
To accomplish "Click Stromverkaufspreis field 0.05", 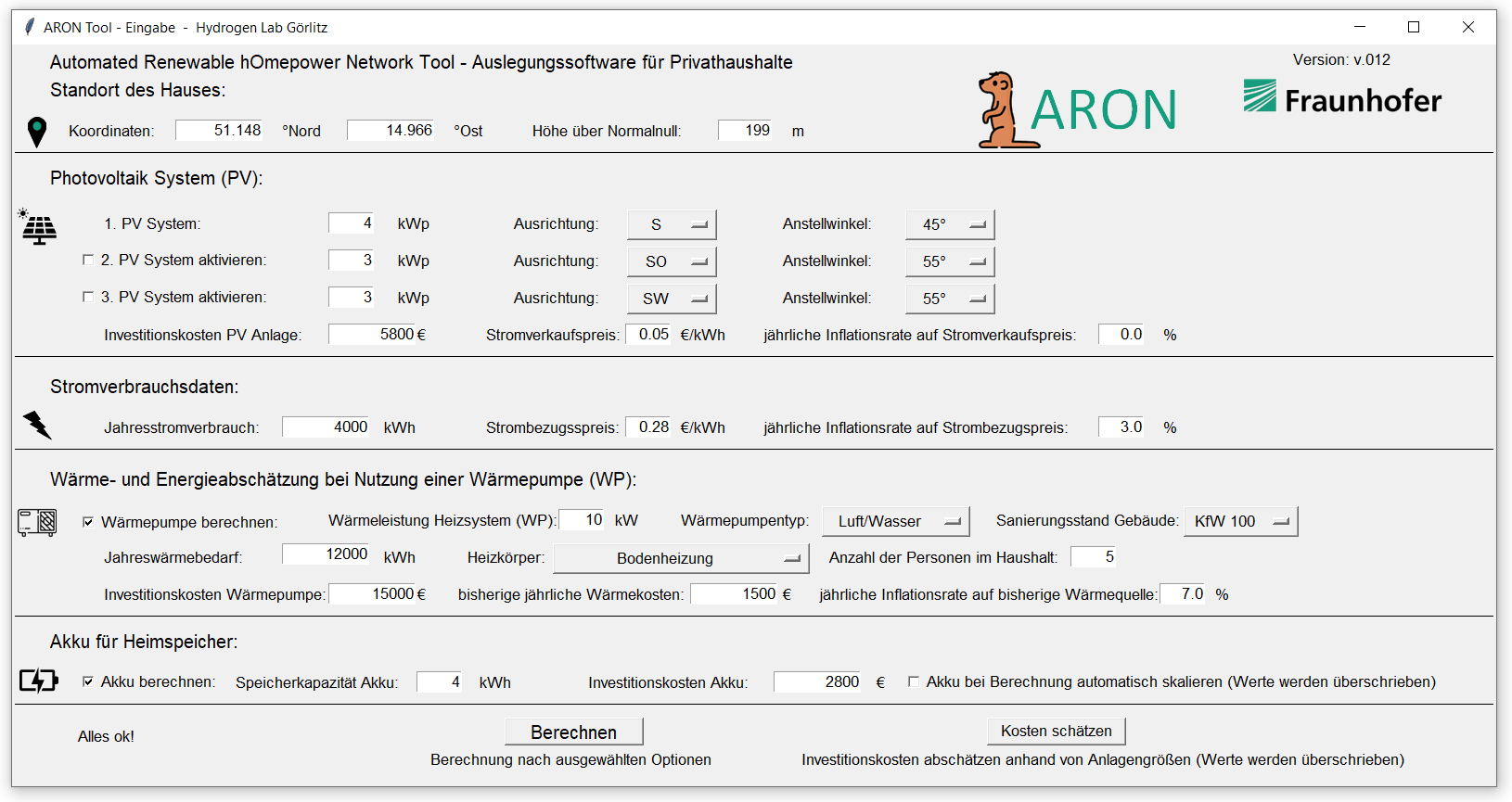I will pyautogui.click(x=647, y=334).
